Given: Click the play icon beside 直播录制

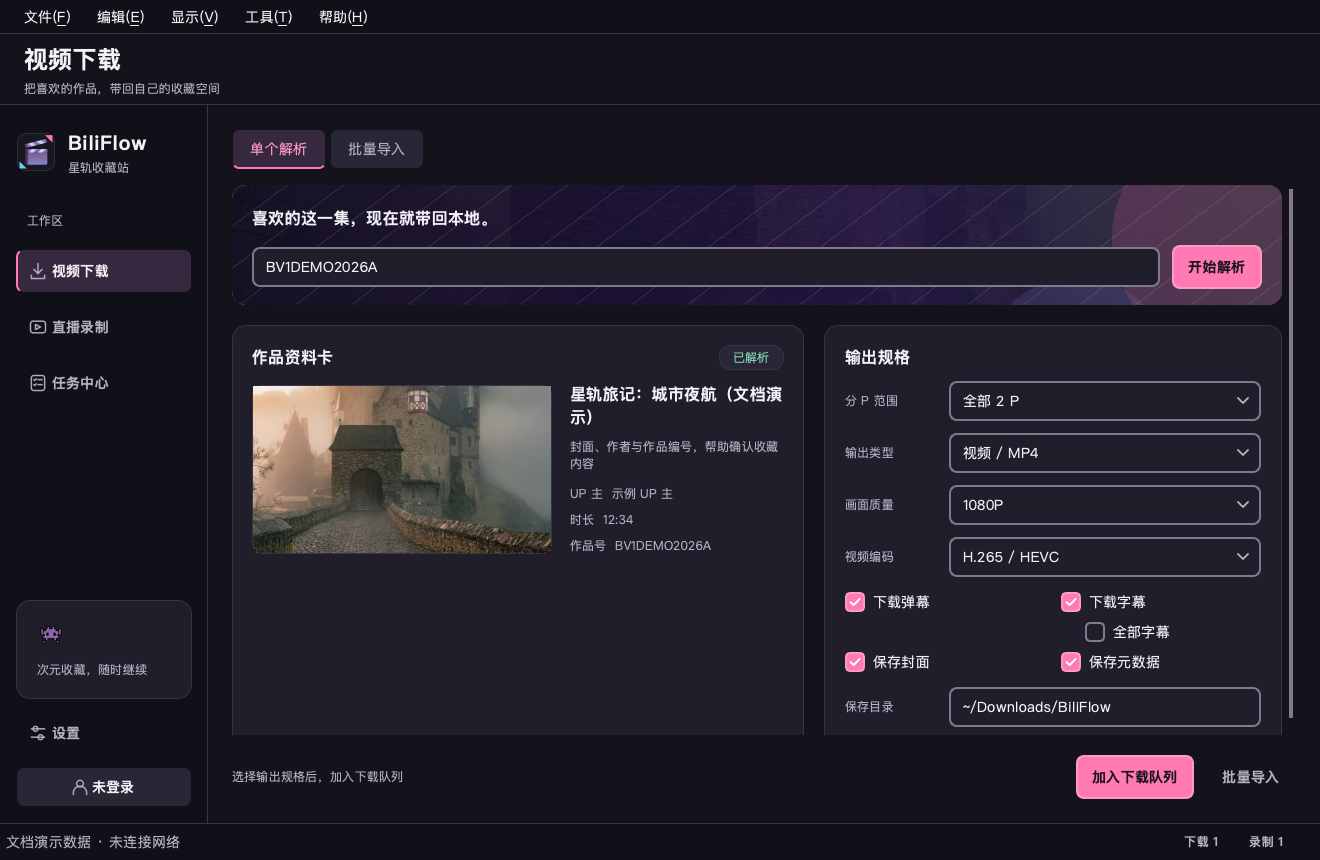Looking at the screenshot, I should pos(38,327).
